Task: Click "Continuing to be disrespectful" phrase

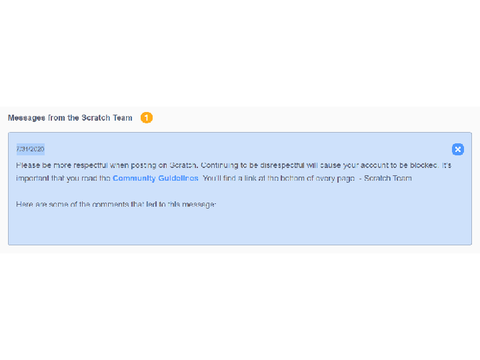Action: click(x=252, y=165)
